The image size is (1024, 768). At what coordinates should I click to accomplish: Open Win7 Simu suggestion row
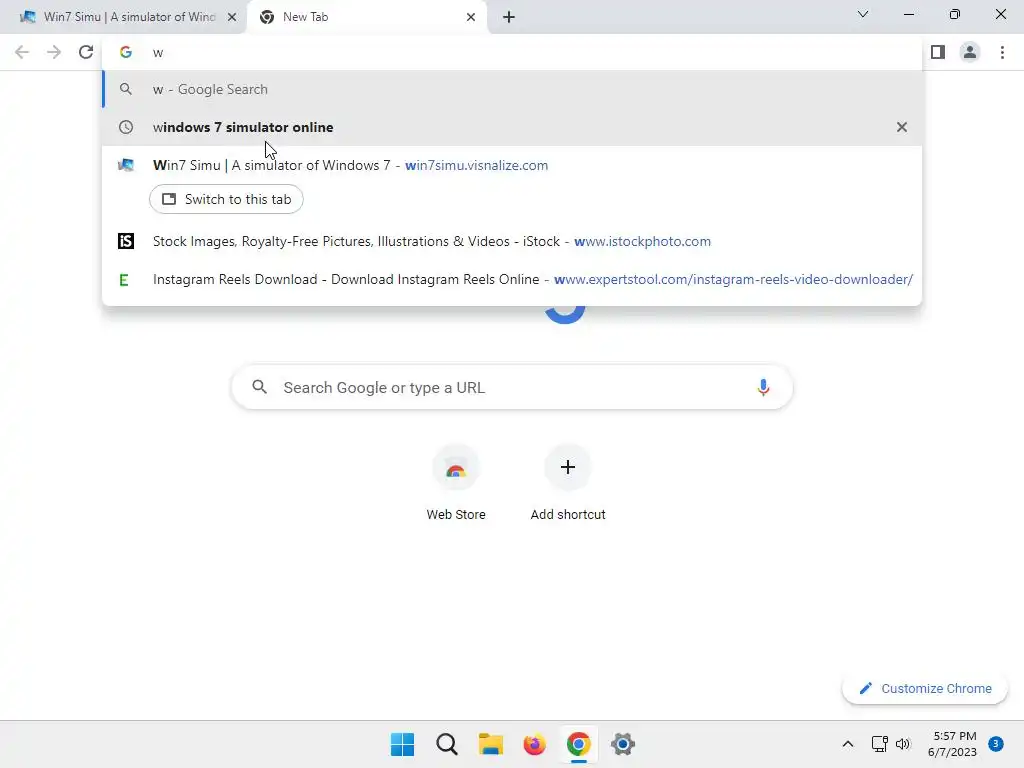(x=512, y=165)
